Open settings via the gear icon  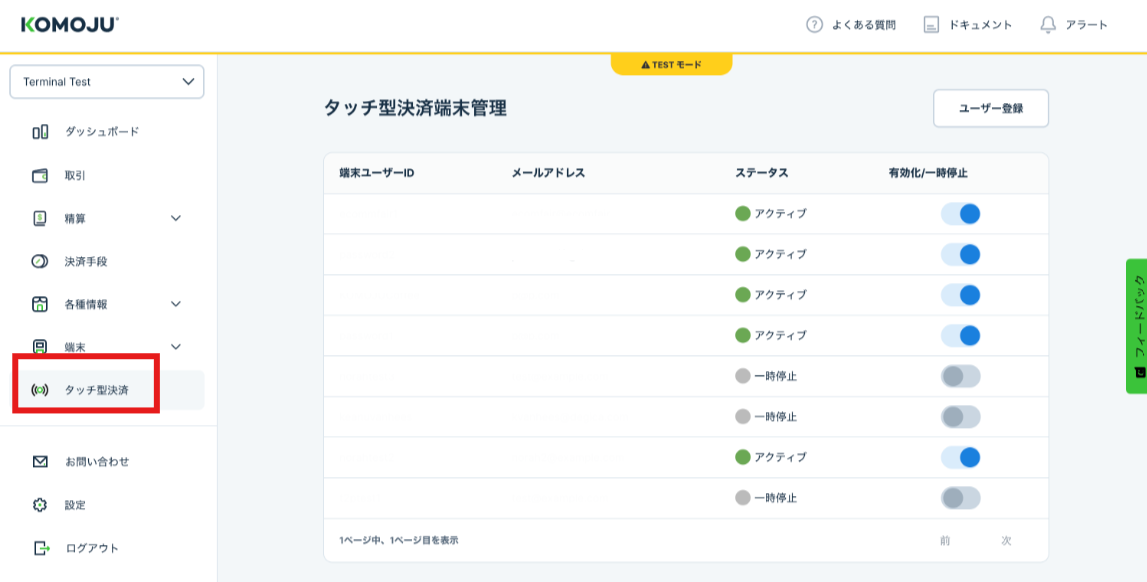point(40,505)
